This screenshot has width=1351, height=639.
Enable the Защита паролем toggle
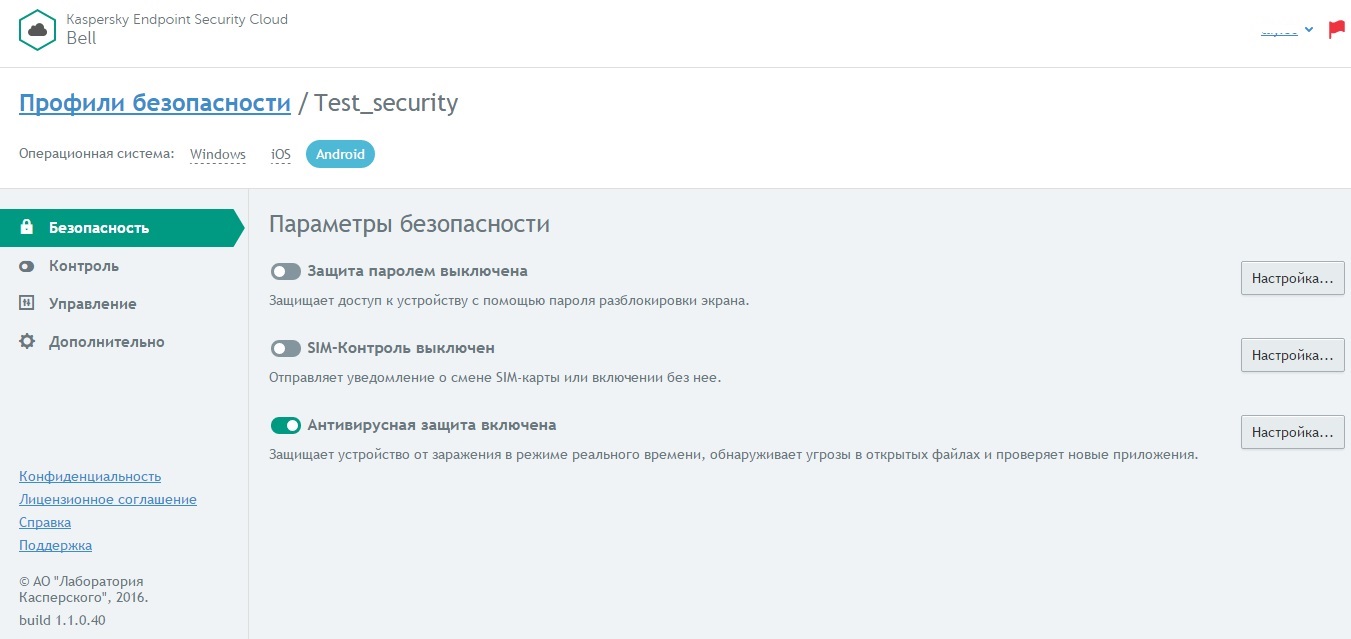286,271
